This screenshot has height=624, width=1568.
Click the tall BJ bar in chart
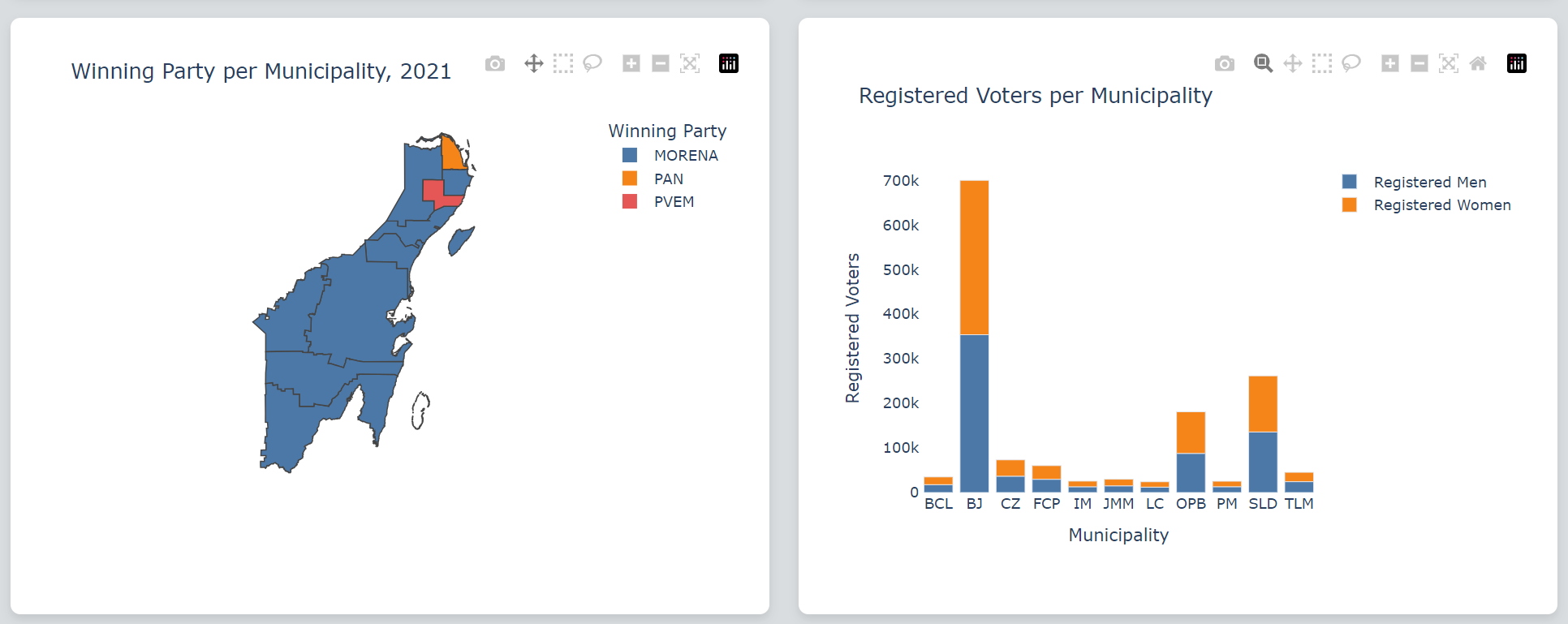click(x=974, y=336)
